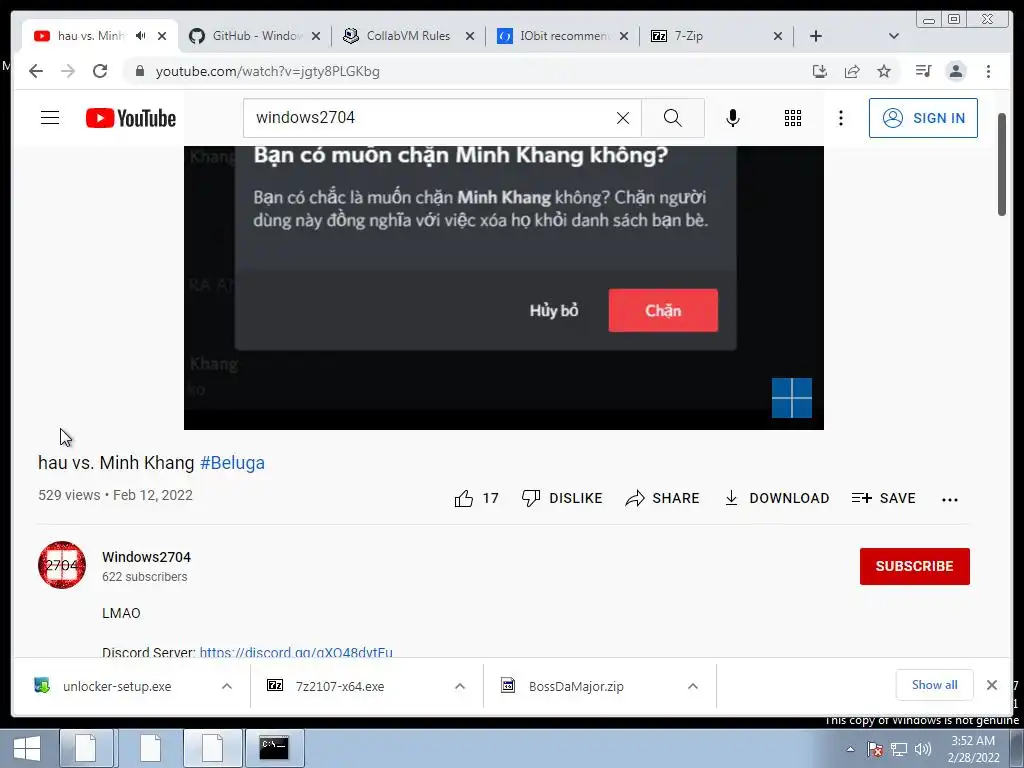
Task: Share the video
Action: point(662,498)
